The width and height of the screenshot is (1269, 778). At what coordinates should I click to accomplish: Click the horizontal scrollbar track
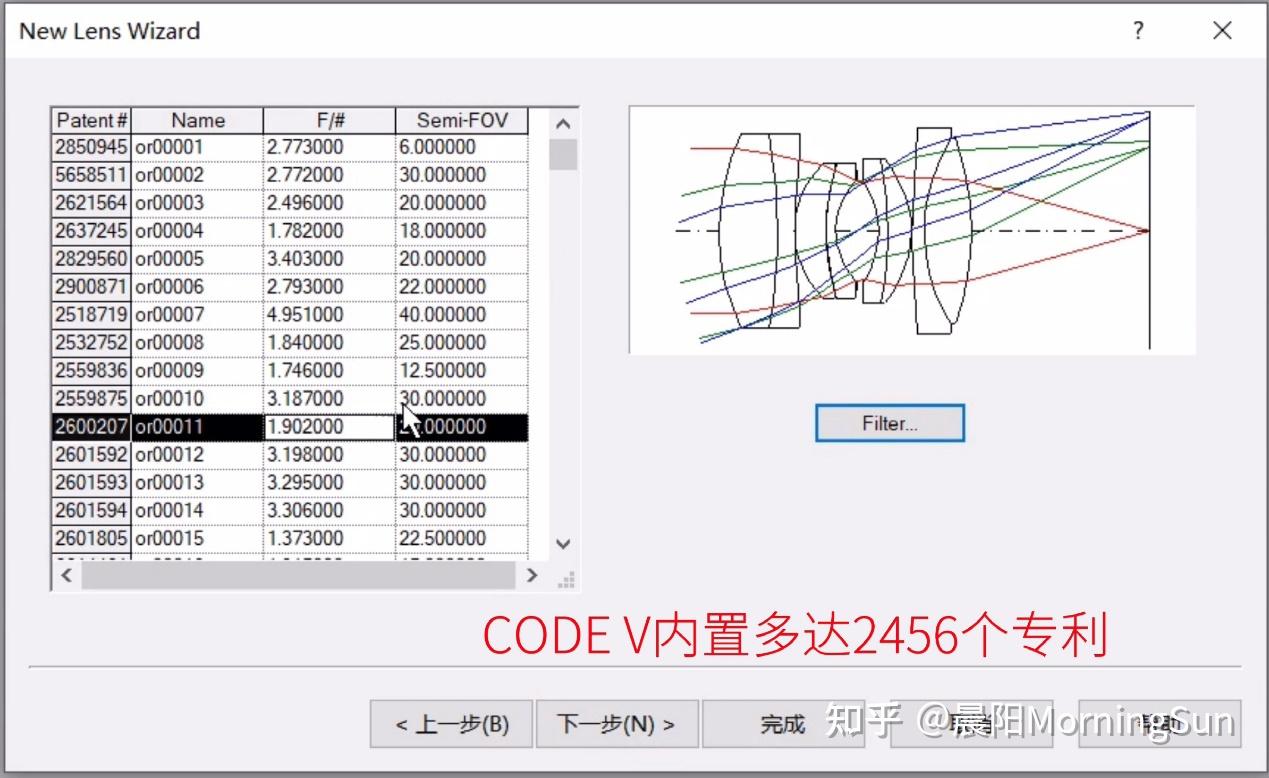click(x=300, y=576)
